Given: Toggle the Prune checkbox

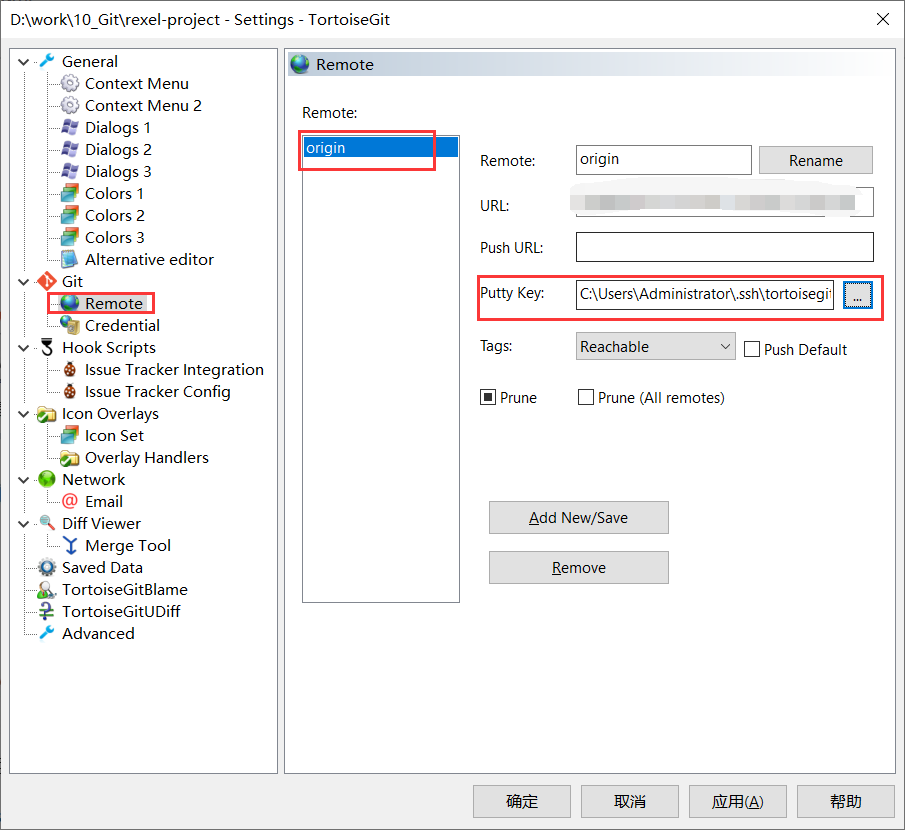Looking at the screenshot, I should click(488, 397).
